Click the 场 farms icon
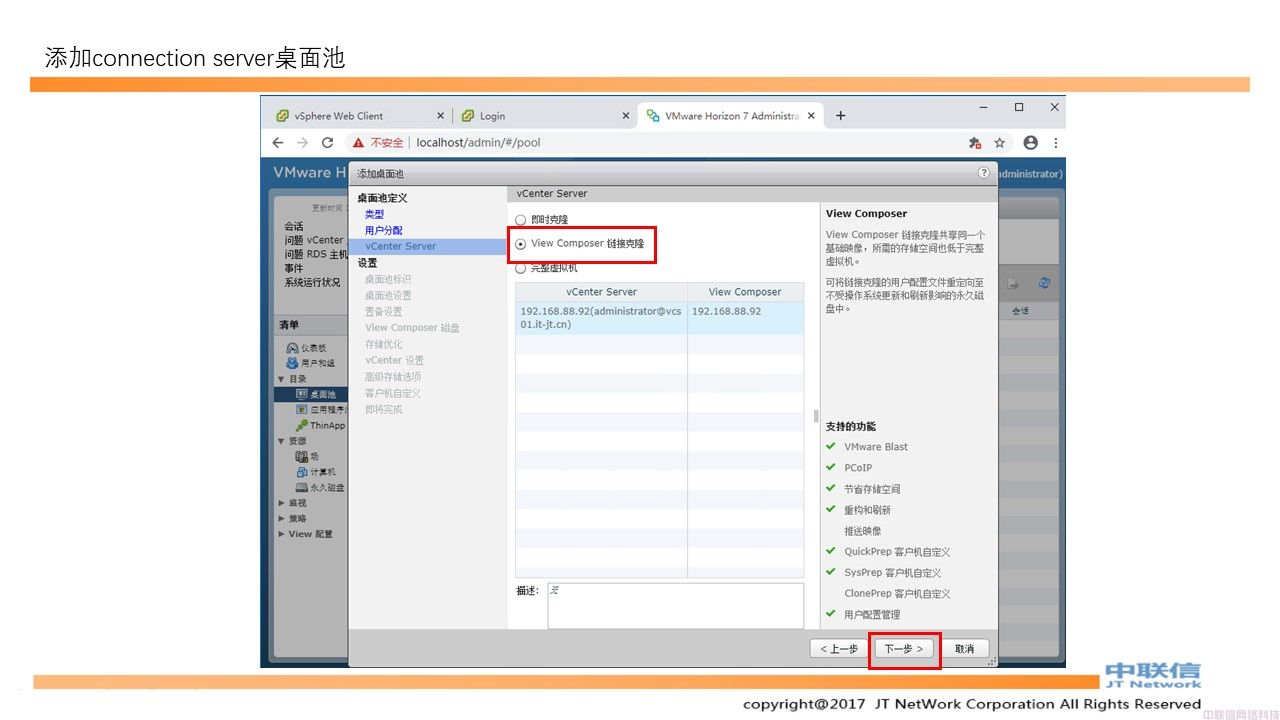This screenshot has height=720, width=1280. coord(301,456)
